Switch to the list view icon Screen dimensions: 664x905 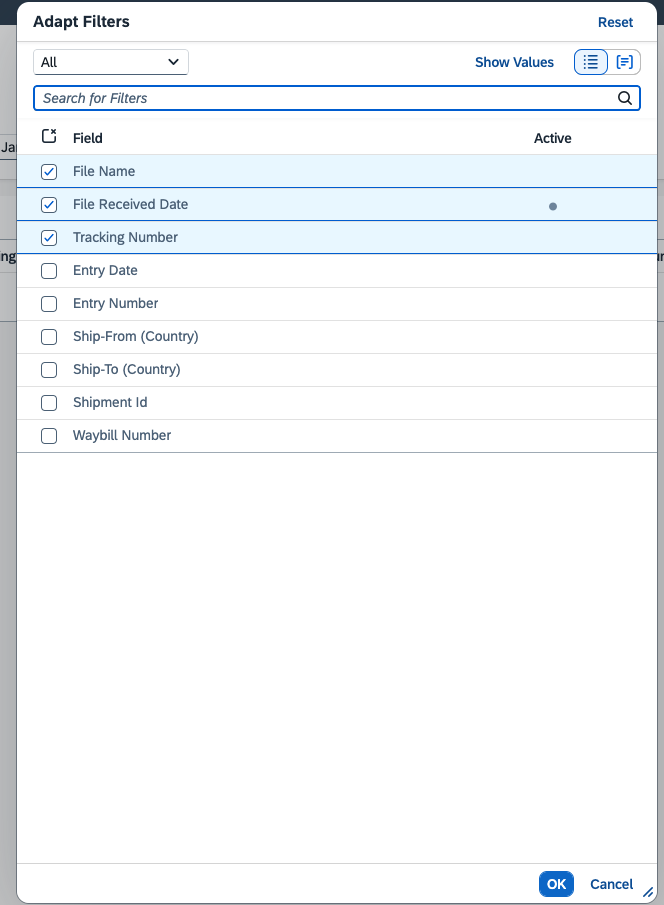tap(590, 62)
